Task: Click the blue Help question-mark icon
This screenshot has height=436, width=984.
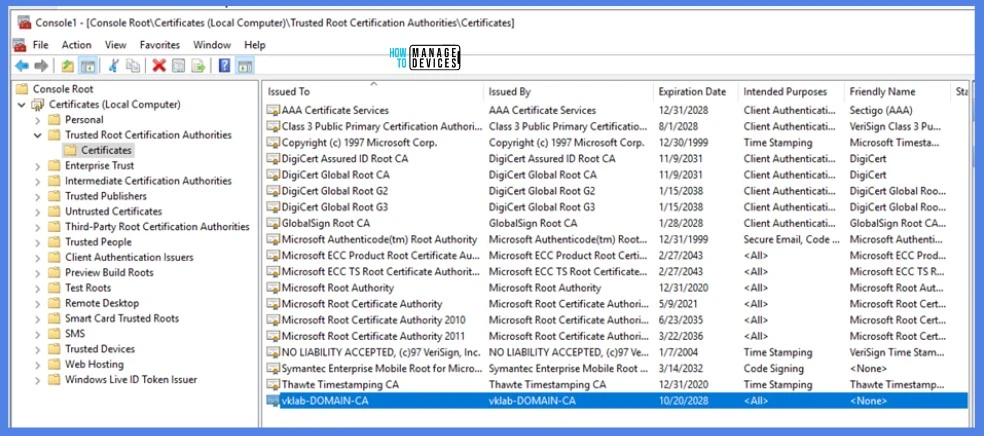Action: [x=224, y=65]
